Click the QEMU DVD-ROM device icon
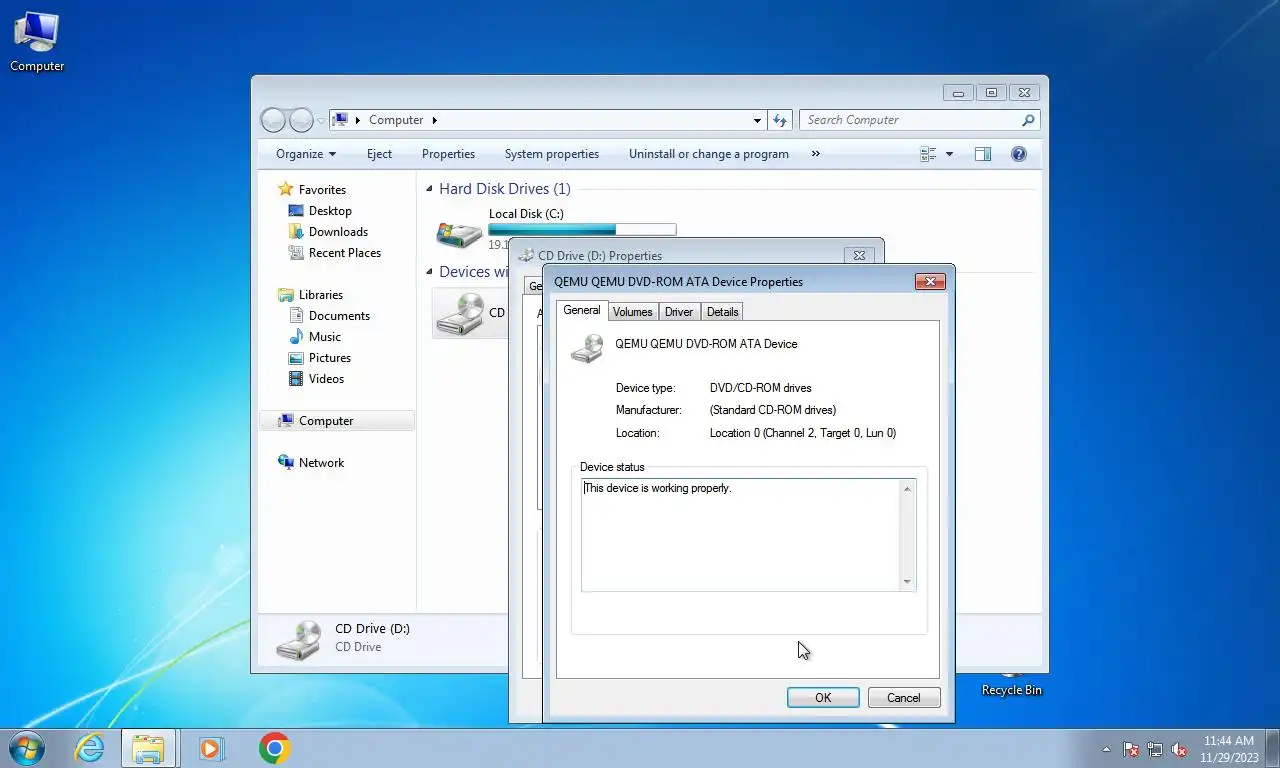This screenshot has width=1280, height=768. coord(587,348)
